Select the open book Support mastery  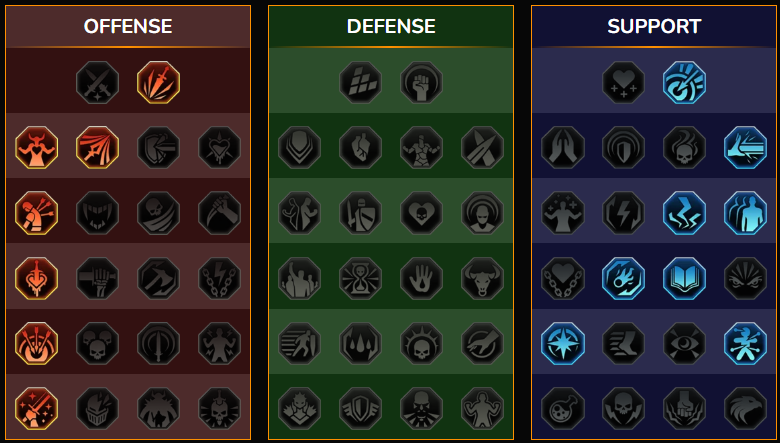point(685,278)
